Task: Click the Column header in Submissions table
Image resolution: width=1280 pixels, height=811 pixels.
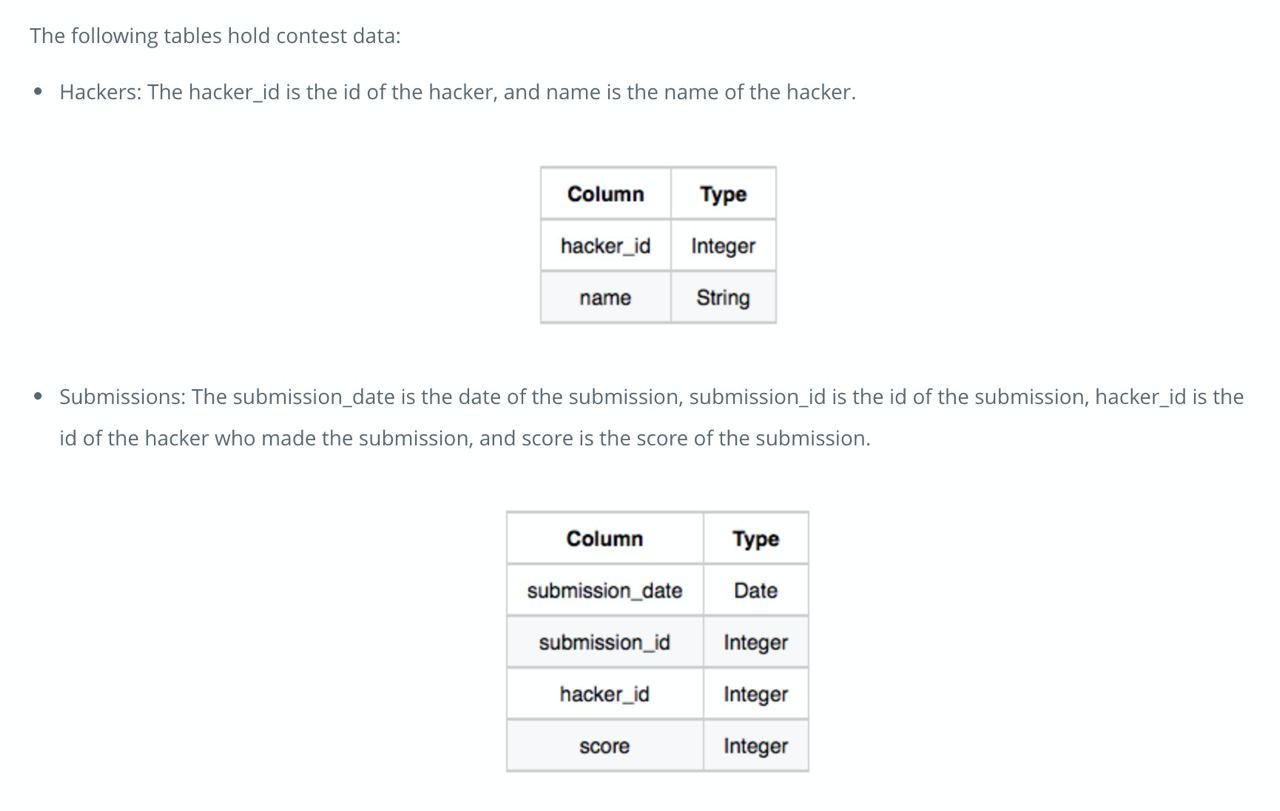Action: pos(605,539)
